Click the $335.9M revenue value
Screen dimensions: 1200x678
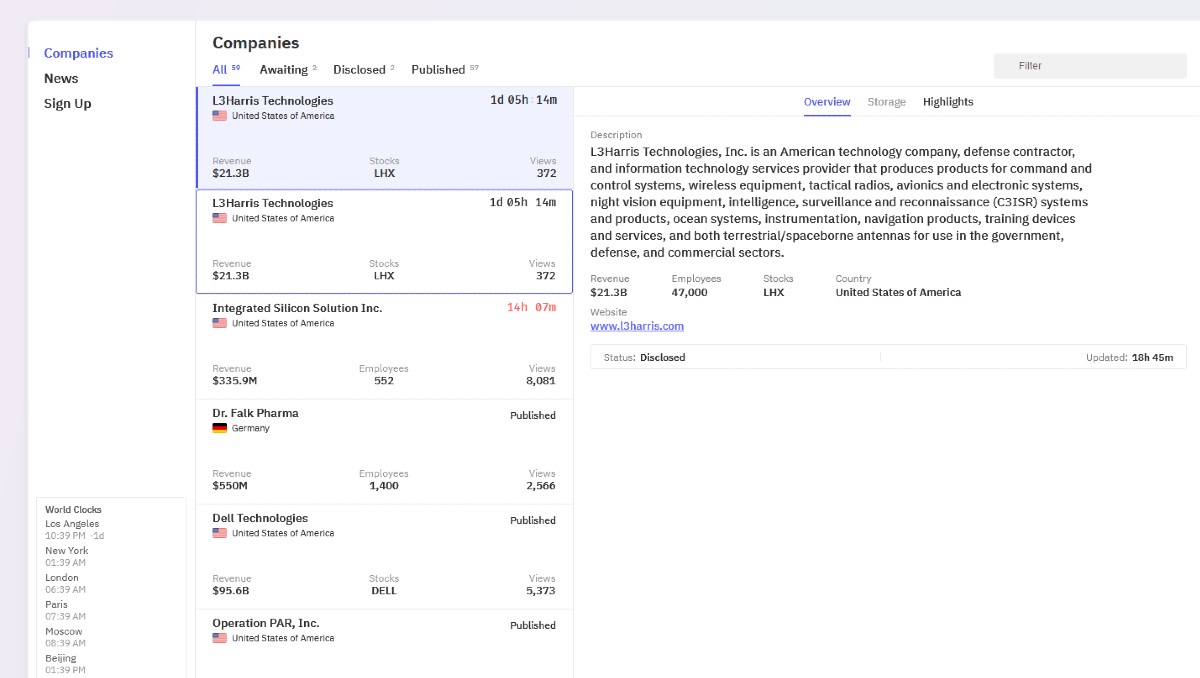[x=235, y=381]
